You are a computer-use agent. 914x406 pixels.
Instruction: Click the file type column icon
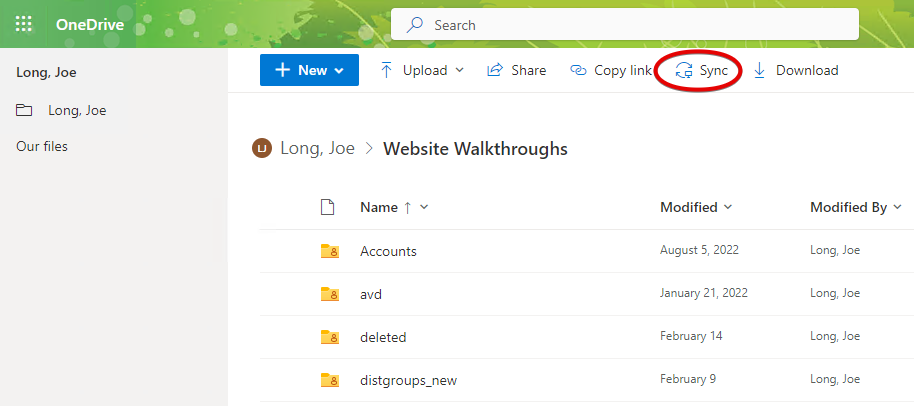(326, 207)
